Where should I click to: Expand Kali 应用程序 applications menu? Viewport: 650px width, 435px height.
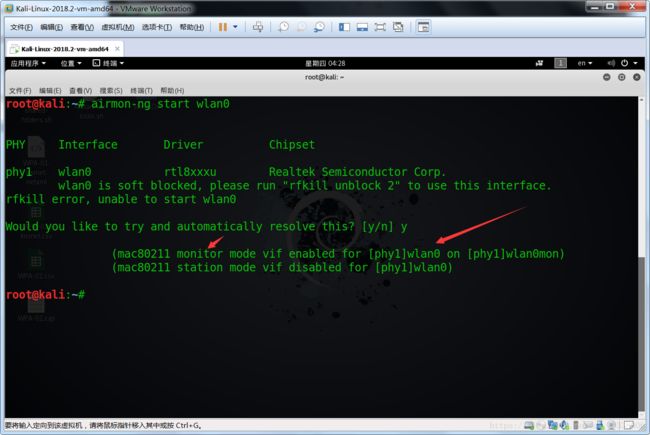click(28, 63)
